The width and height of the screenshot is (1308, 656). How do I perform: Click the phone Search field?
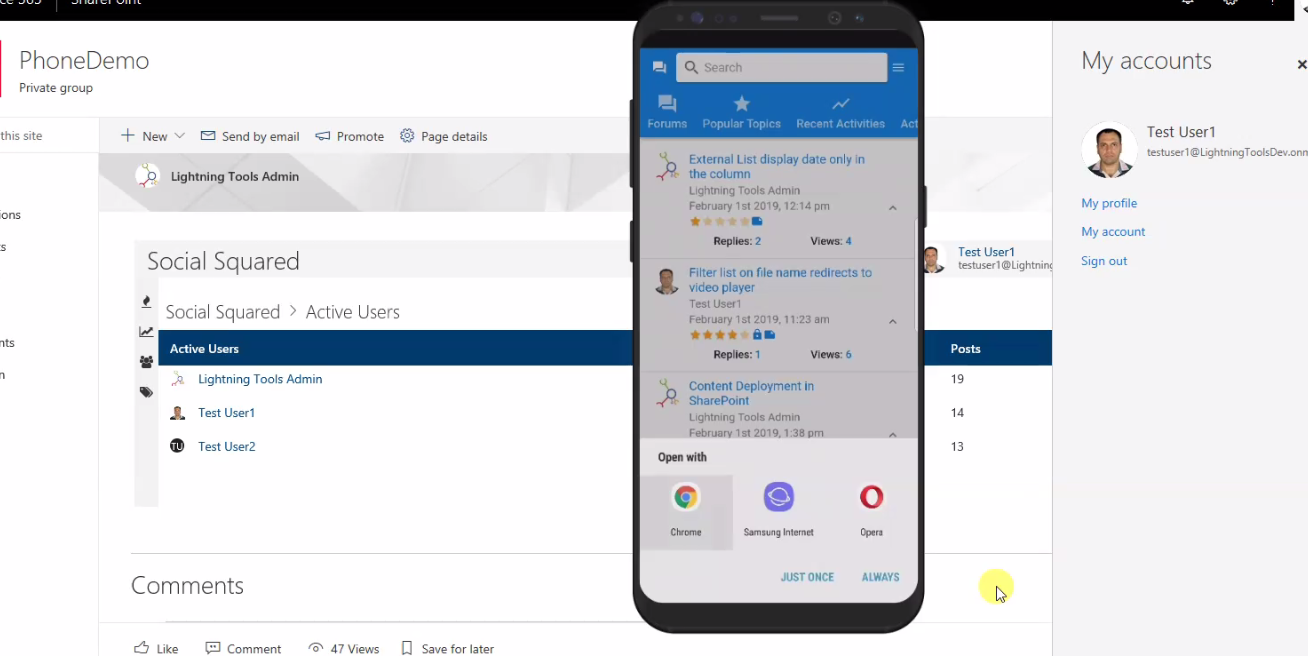782,68
